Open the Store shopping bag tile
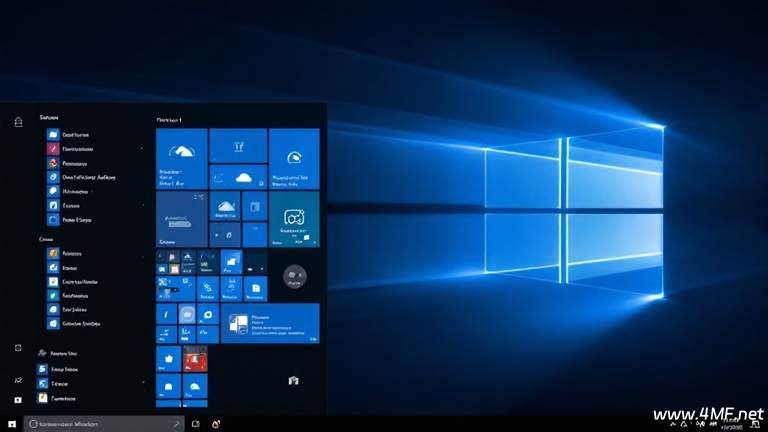768x432 pixels. [293, 380]
